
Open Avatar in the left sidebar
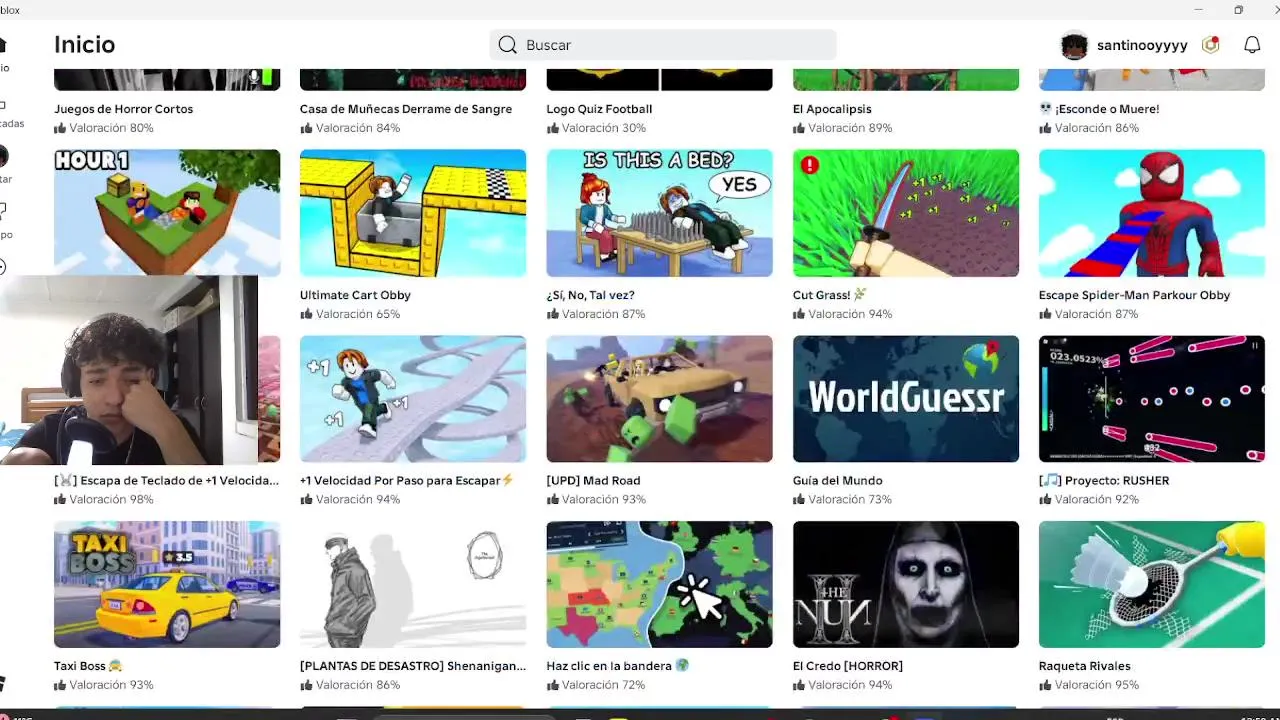pos(4,165)
